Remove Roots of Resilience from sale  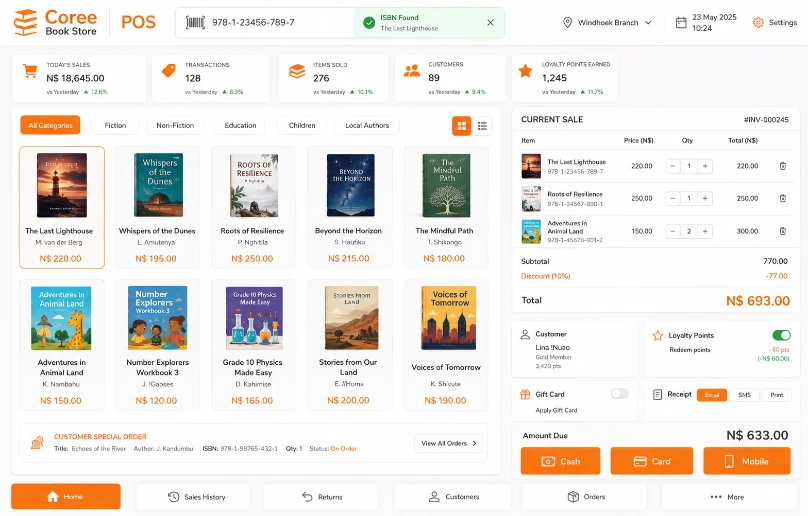point(783,198)
